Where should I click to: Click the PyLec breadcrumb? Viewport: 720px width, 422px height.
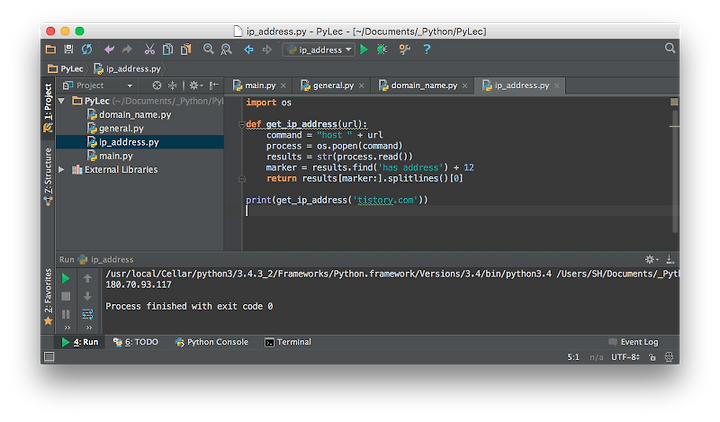pos(66,69)
